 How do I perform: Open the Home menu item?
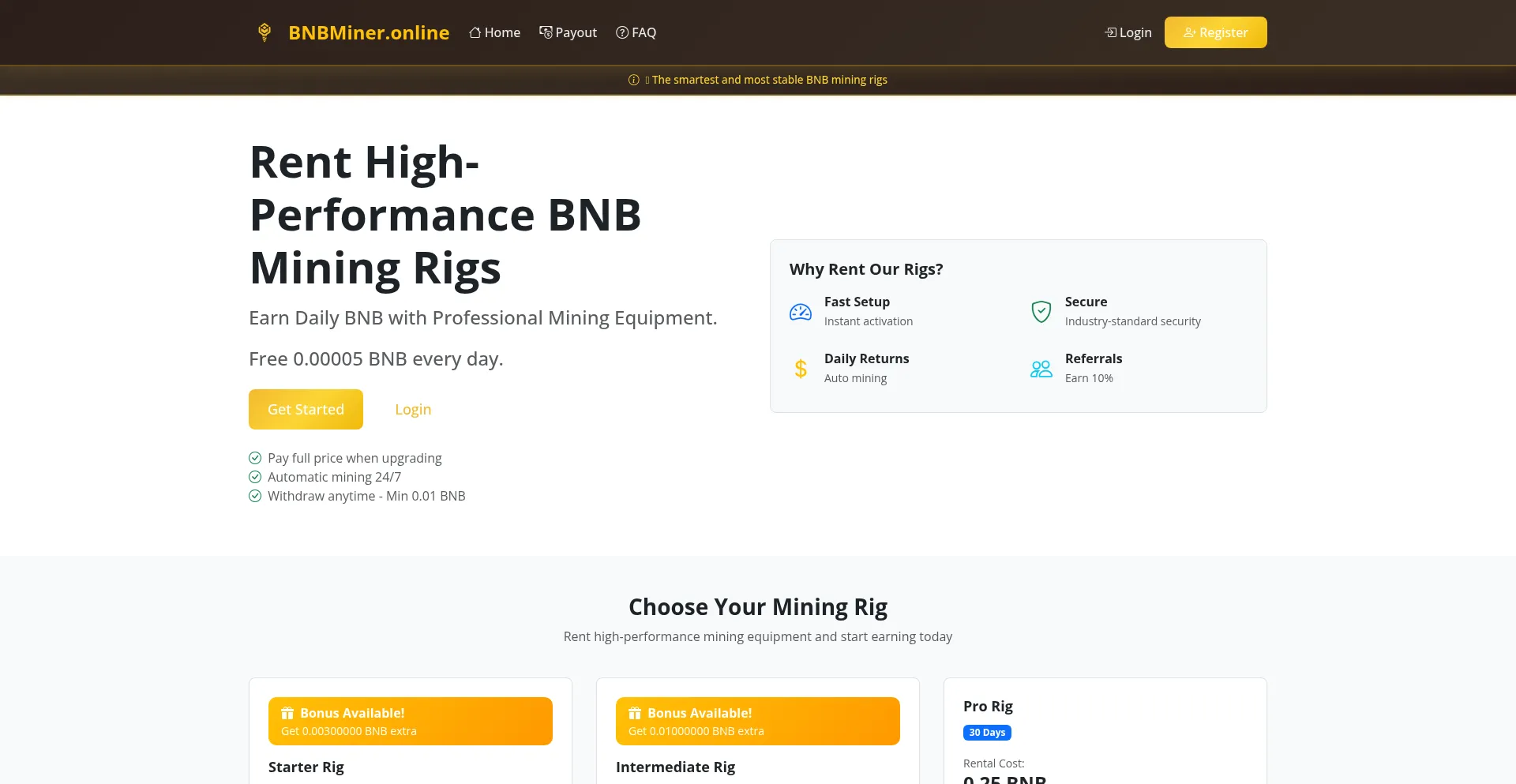[495, 32]
